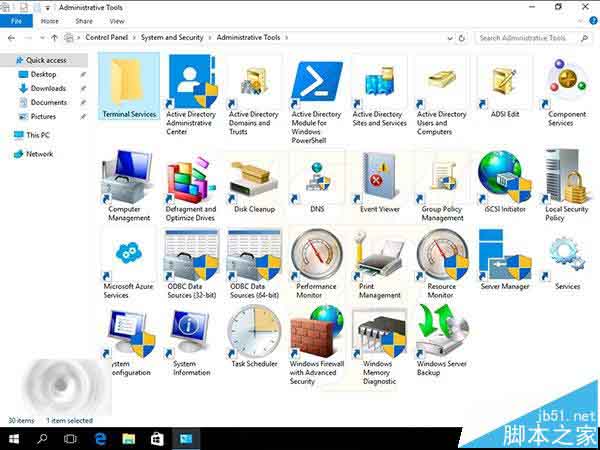Open File Explorer from the taskbar
The image size is (600, 450).
tap(129, 439)
